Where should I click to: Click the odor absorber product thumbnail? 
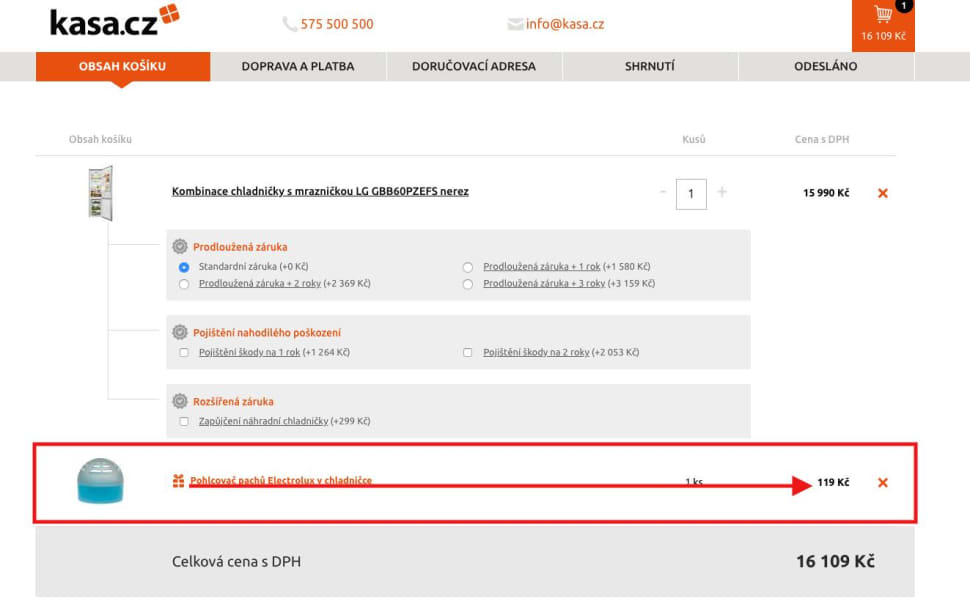click(100, 481)
